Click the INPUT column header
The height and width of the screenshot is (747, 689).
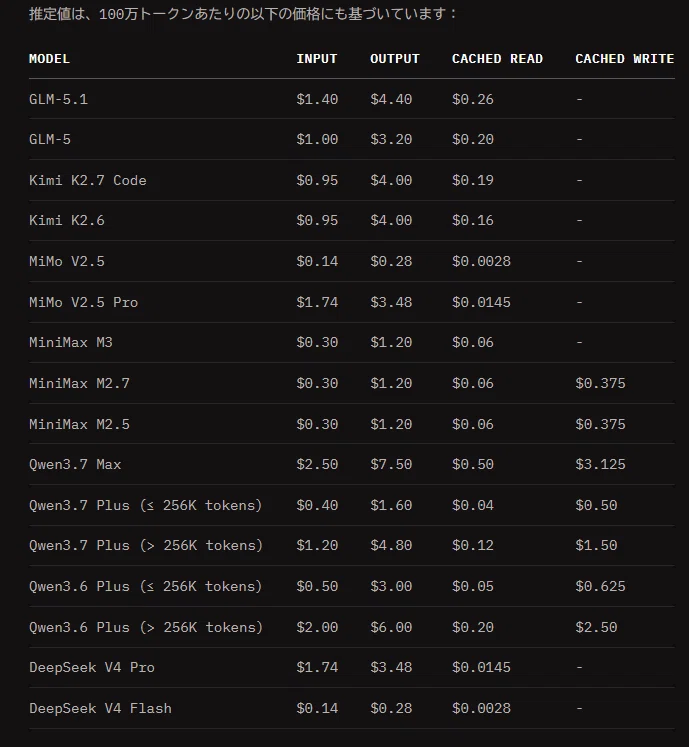tap(316, 59)
